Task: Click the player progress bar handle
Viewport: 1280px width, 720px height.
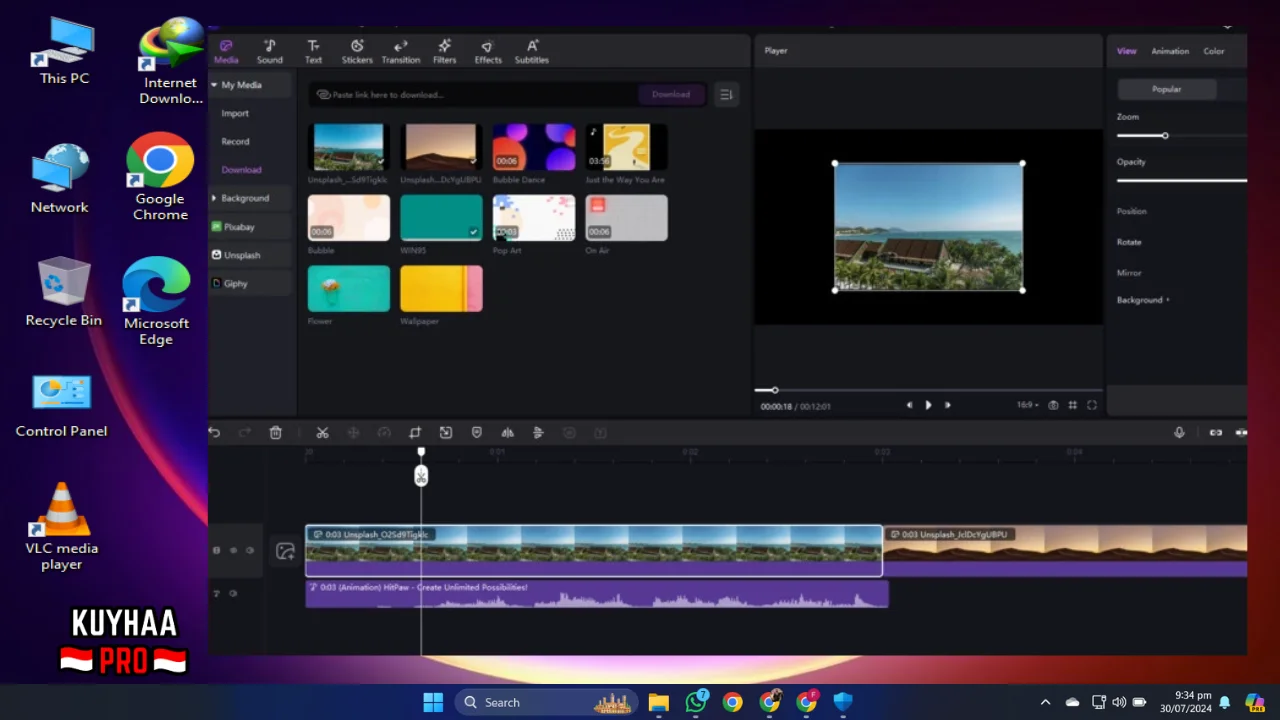Action: click(x=774, y=390)
